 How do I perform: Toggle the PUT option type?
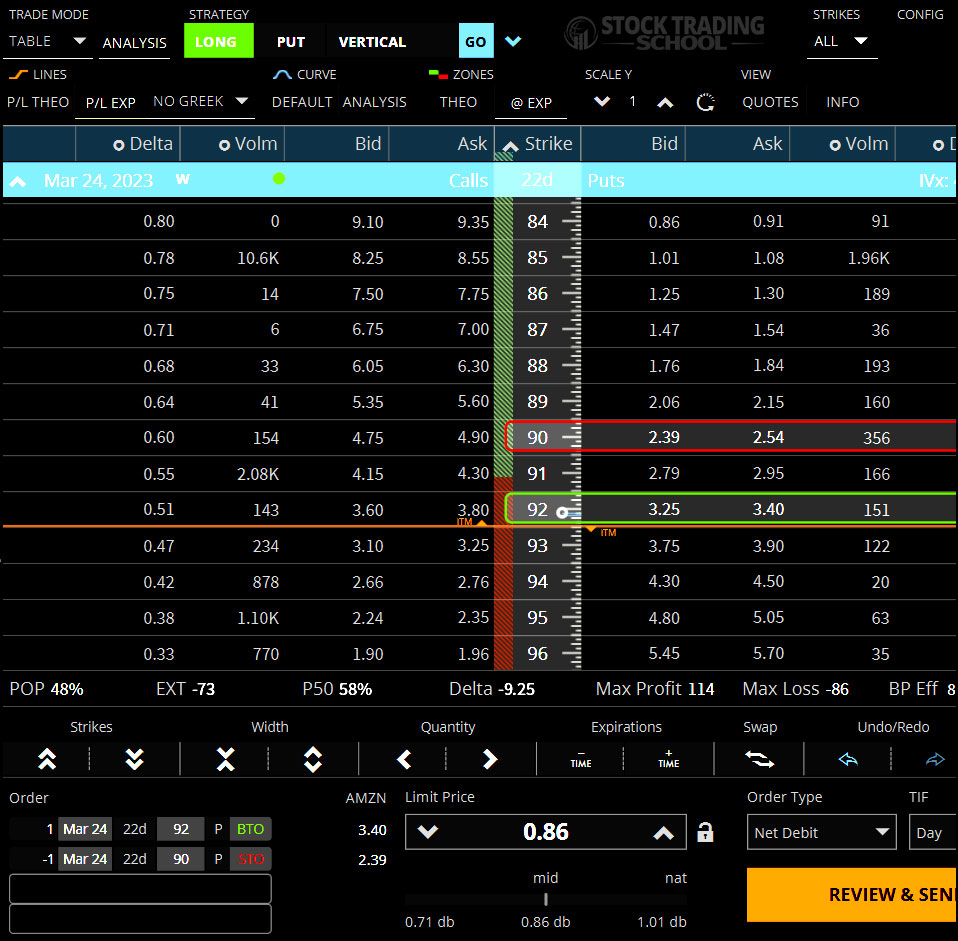[x=290, y=41]
